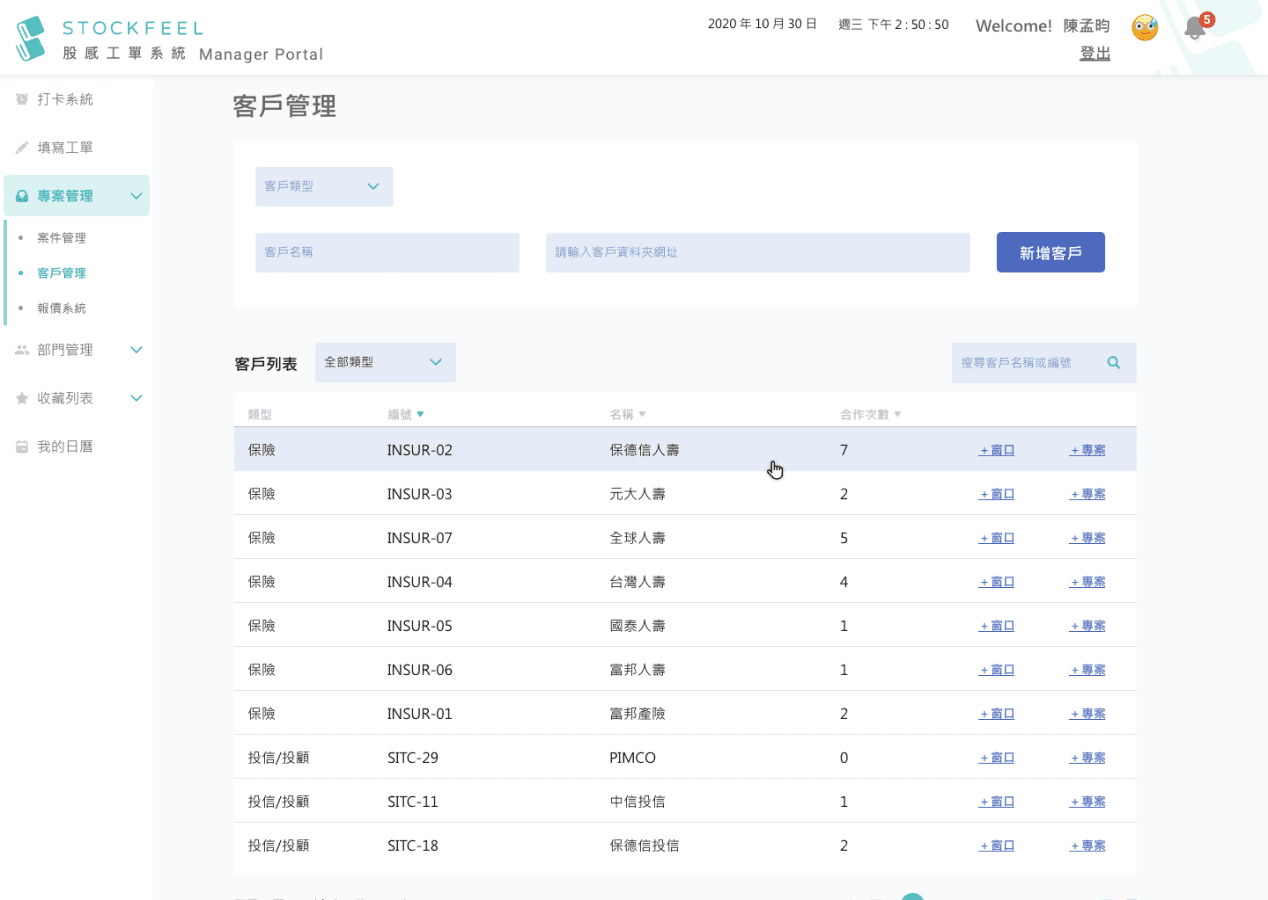Open the 全部類型 filter dropdown
1268x900 pixels.
(x=385, y=362)
